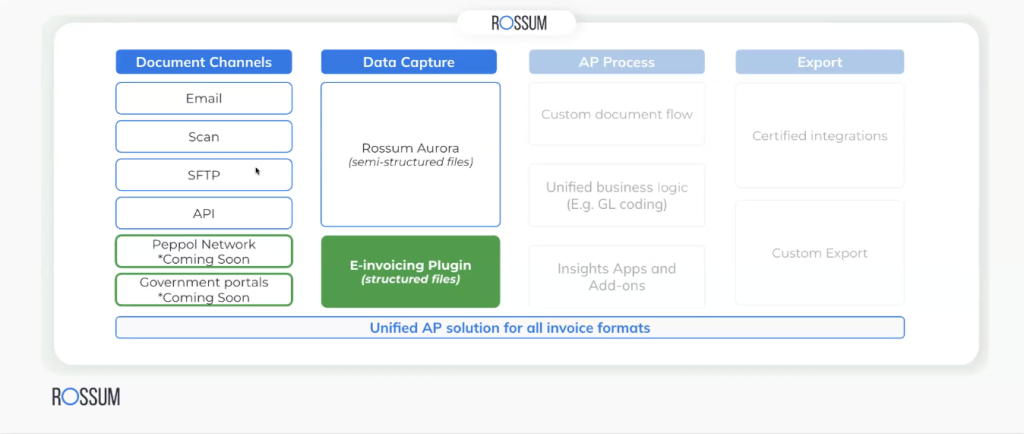Click the green E-invoicing Plugin box

[x=410, y=271]
